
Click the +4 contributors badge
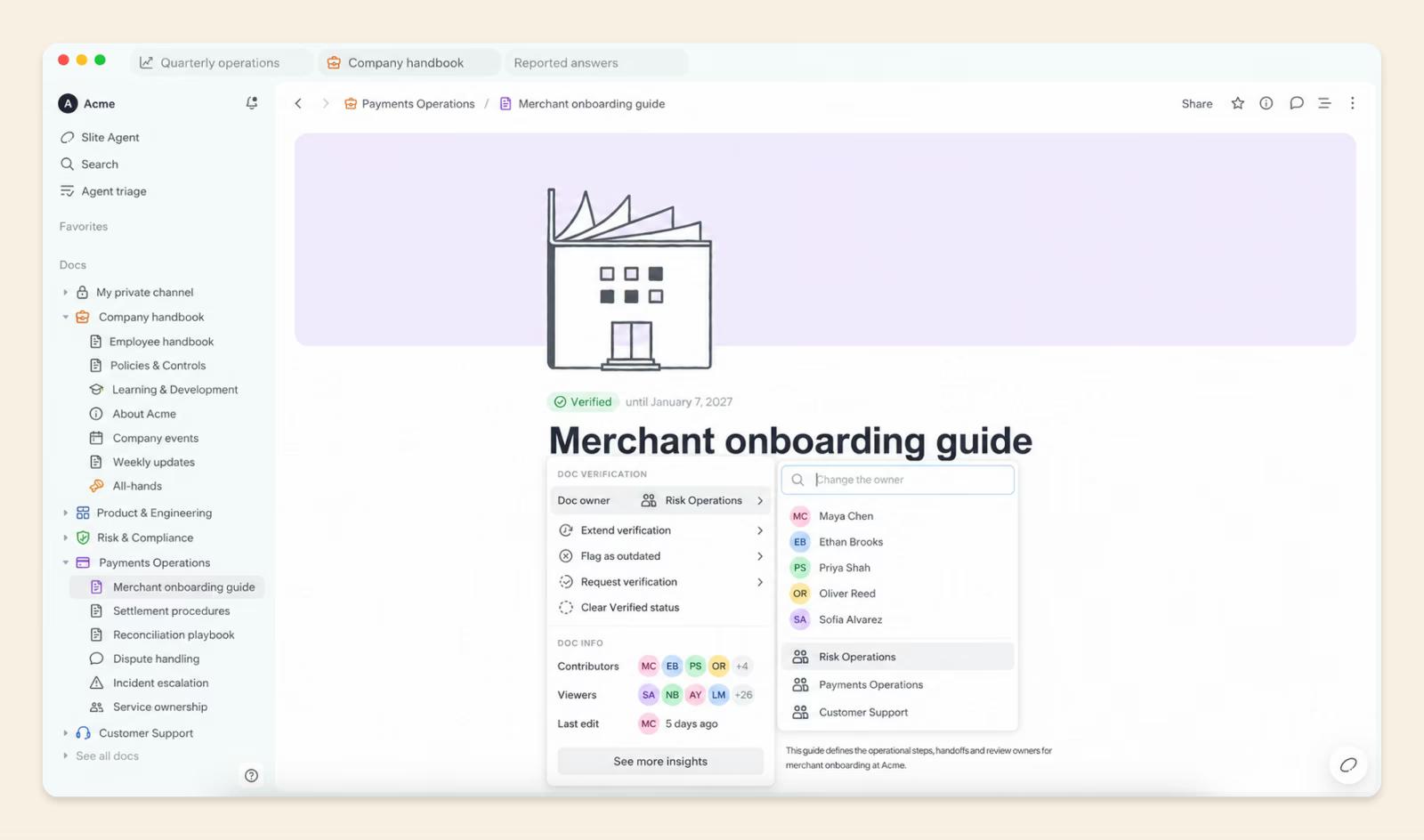click(742, 666)
